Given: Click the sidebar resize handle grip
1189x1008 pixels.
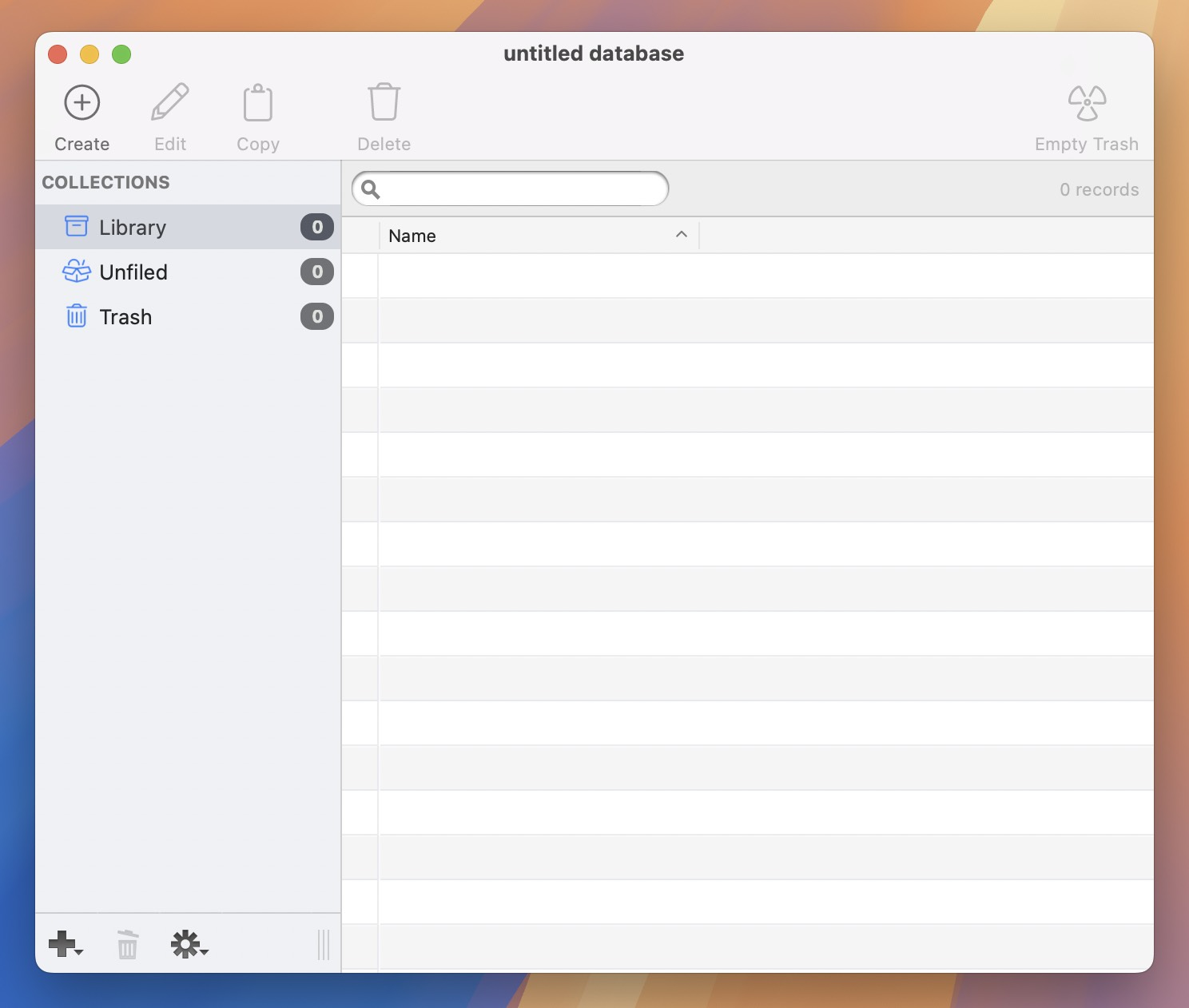Looking at the screenshot, I should 324,944.
